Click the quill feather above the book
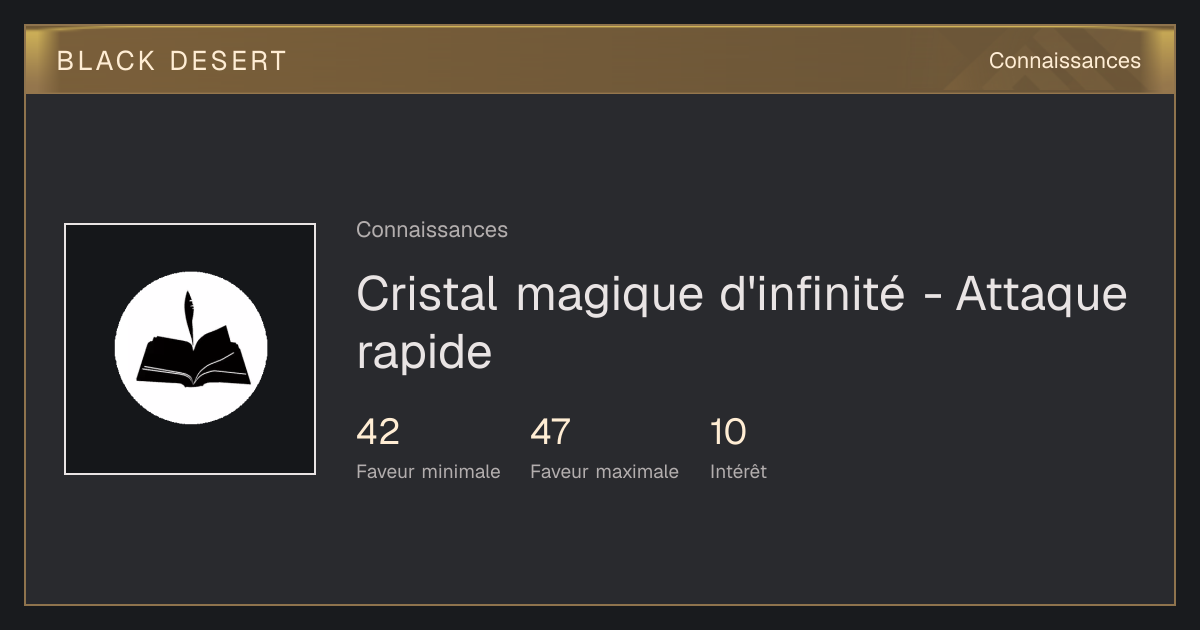Image resolution: width=1200 pixels, height=630 pixels. pos(188,313)
